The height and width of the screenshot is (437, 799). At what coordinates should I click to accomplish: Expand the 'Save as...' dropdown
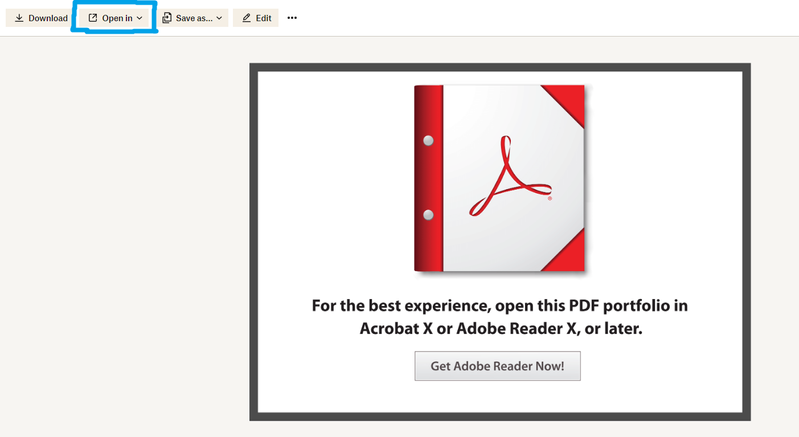(x=192, y=18)
